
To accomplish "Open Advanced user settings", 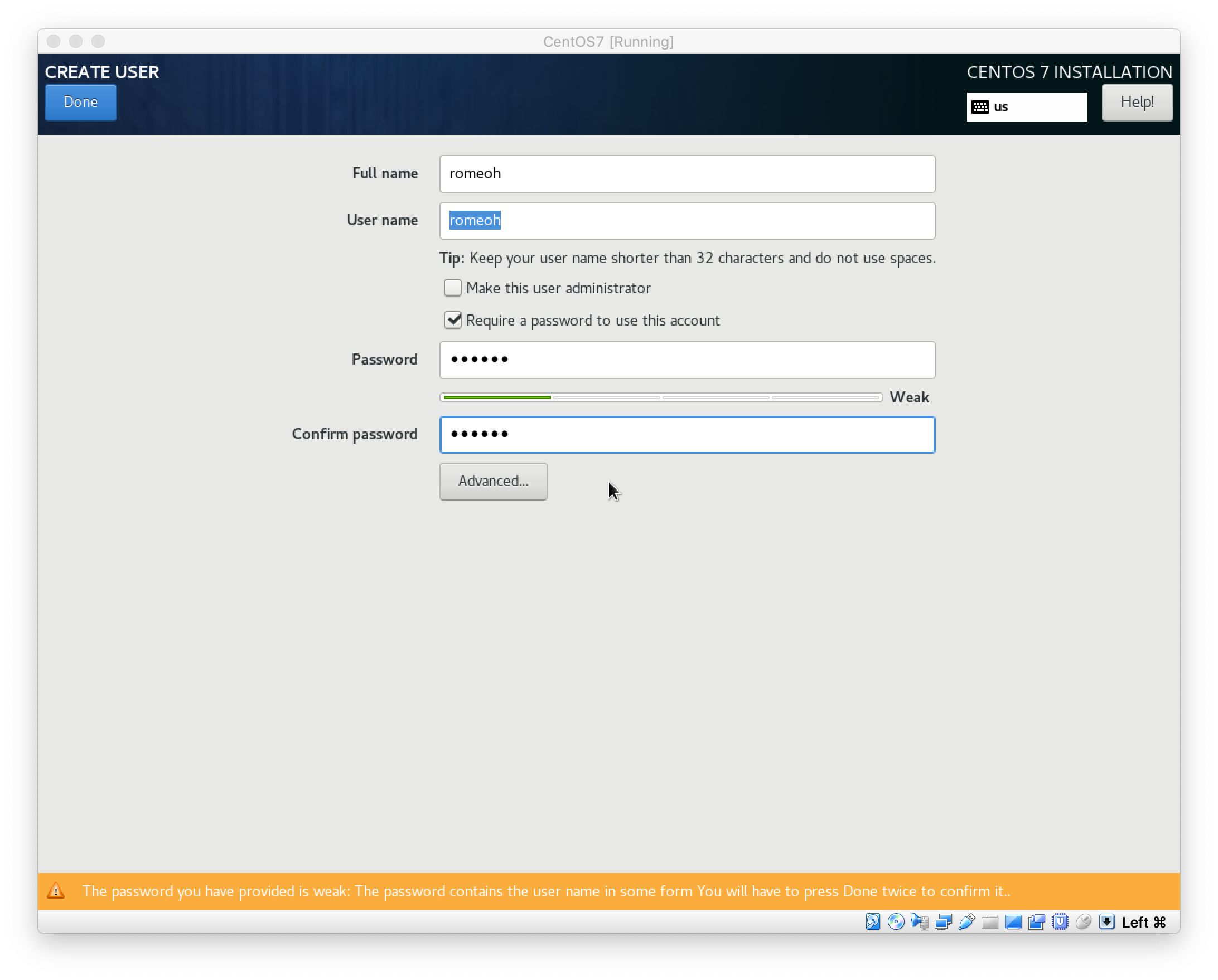I will [492, 481].
